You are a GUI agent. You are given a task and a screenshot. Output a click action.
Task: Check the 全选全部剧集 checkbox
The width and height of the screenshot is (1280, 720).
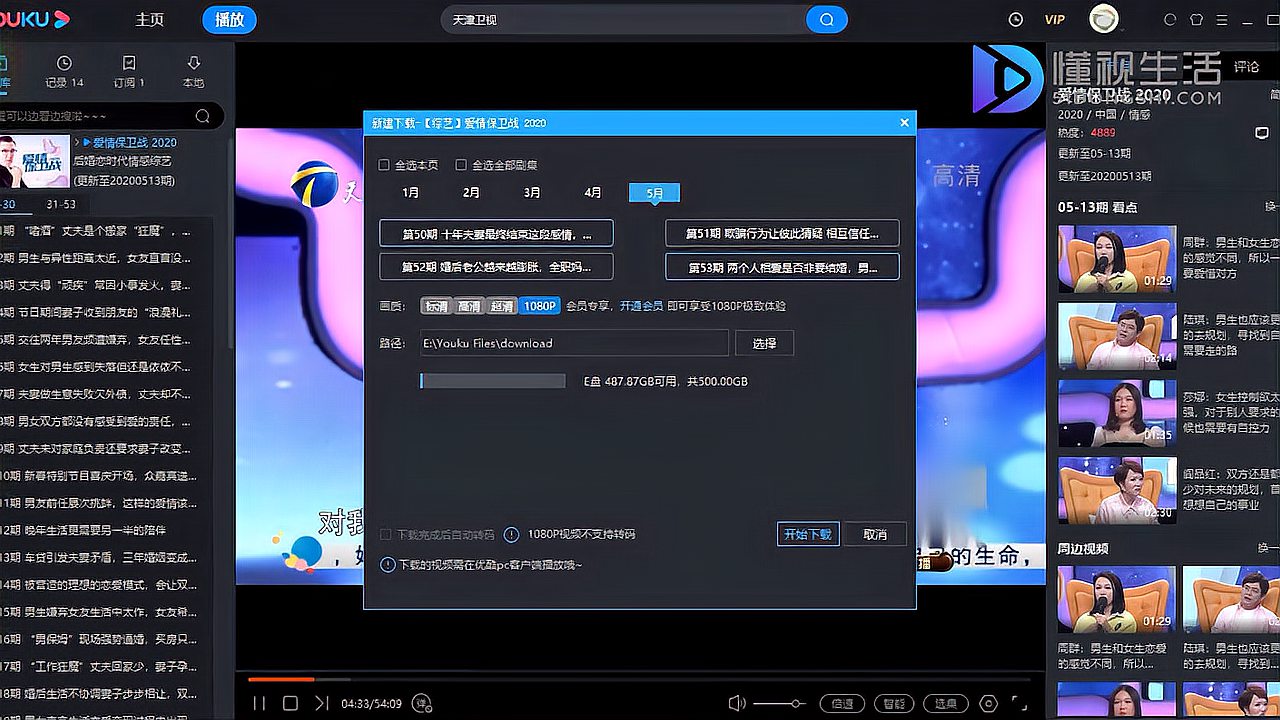click(x=461, y=165)
